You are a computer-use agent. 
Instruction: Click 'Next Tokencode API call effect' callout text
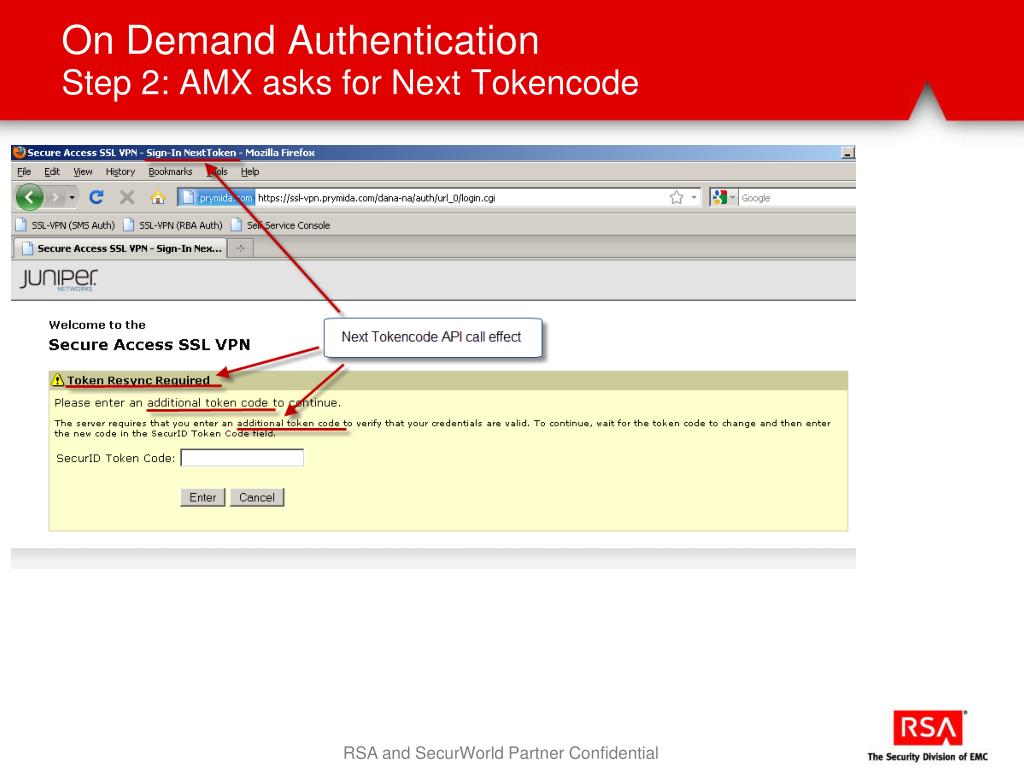point(431,337)
